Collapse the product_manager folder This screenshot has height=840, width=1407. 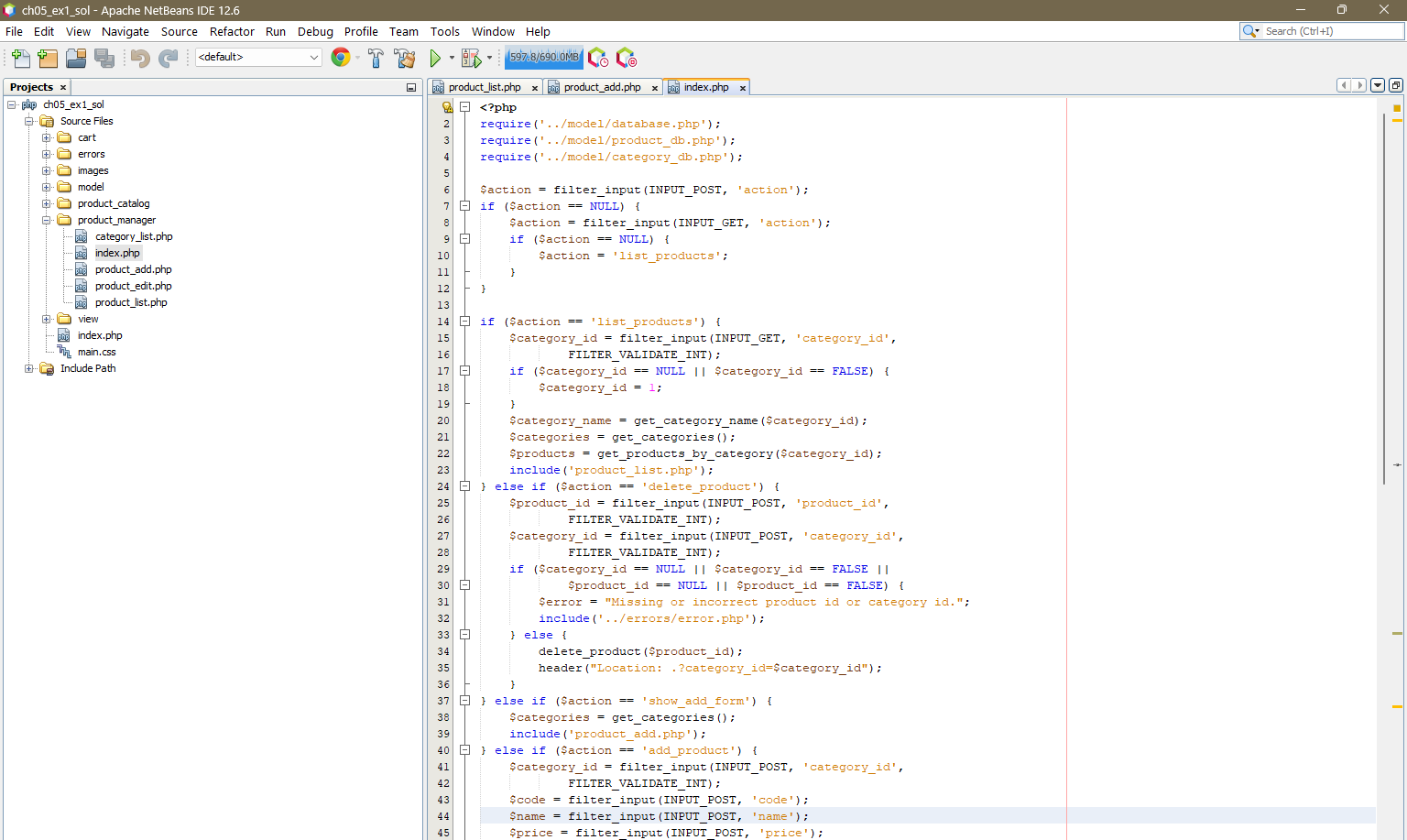point(46,219)
